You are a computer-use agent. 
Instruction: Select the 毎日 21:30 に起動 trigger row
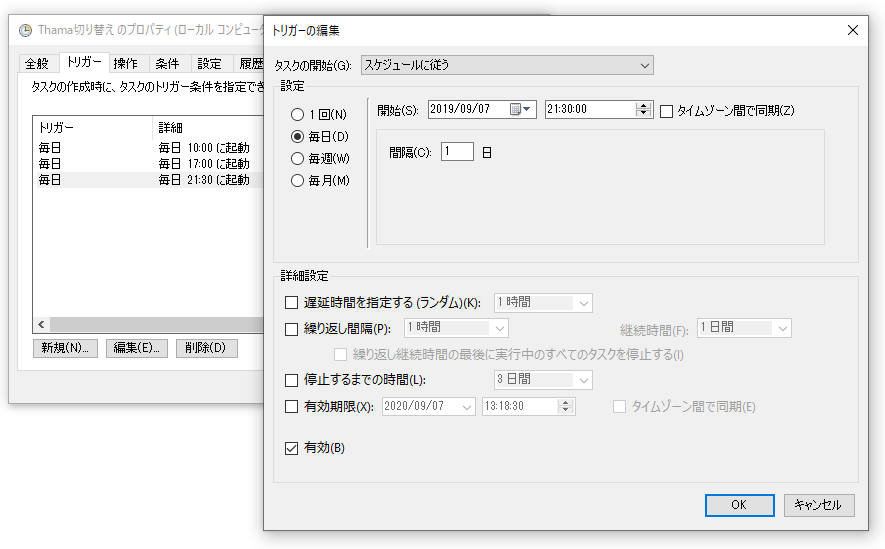coord(148,180)
